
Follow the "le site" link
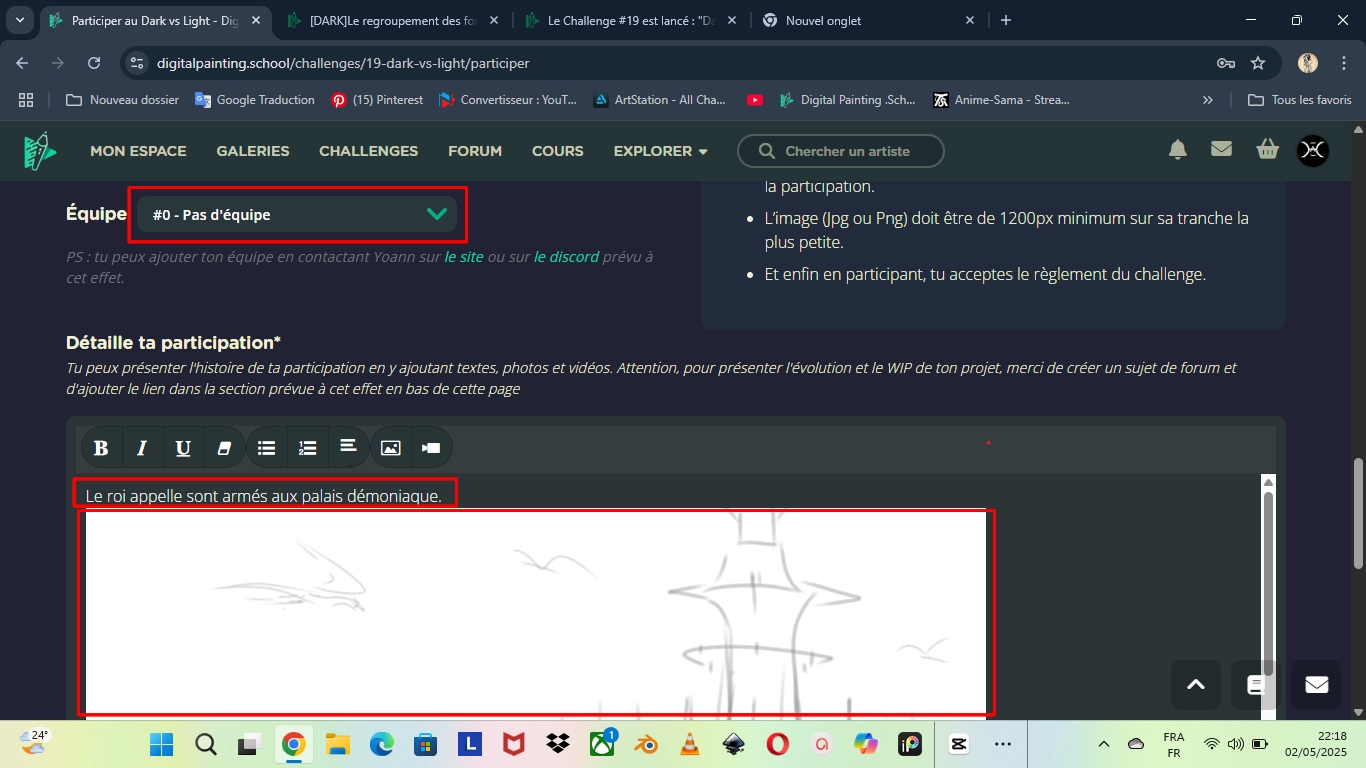click(x=463, y=257)
